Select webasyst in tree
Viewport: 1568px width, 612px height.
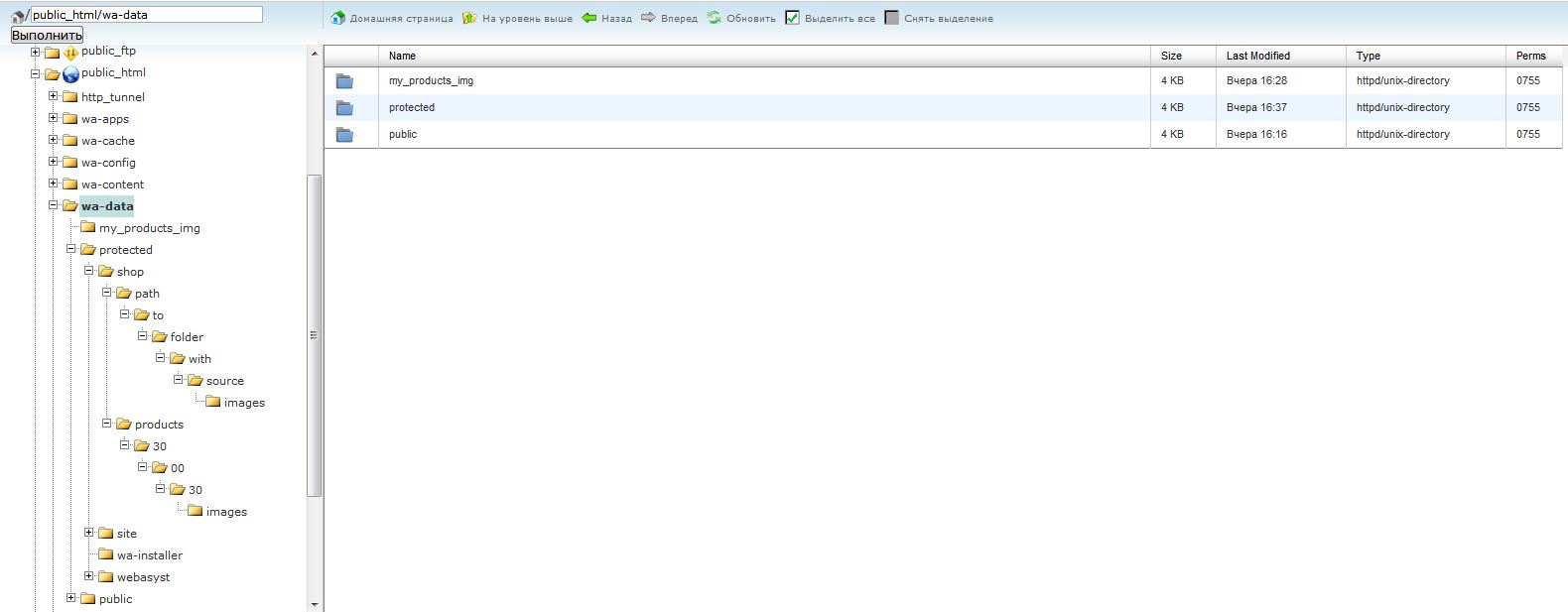pyautogui.click(x=143, y=577)
